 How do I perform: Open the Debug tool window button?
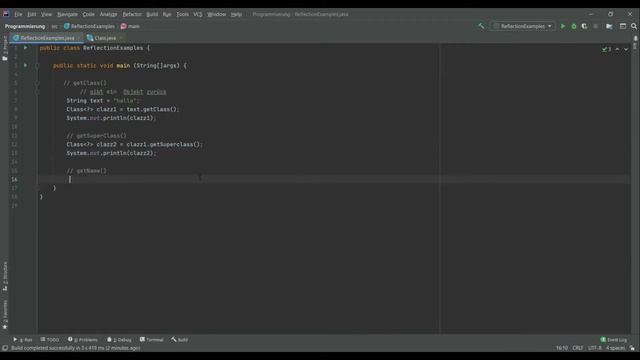119,340
